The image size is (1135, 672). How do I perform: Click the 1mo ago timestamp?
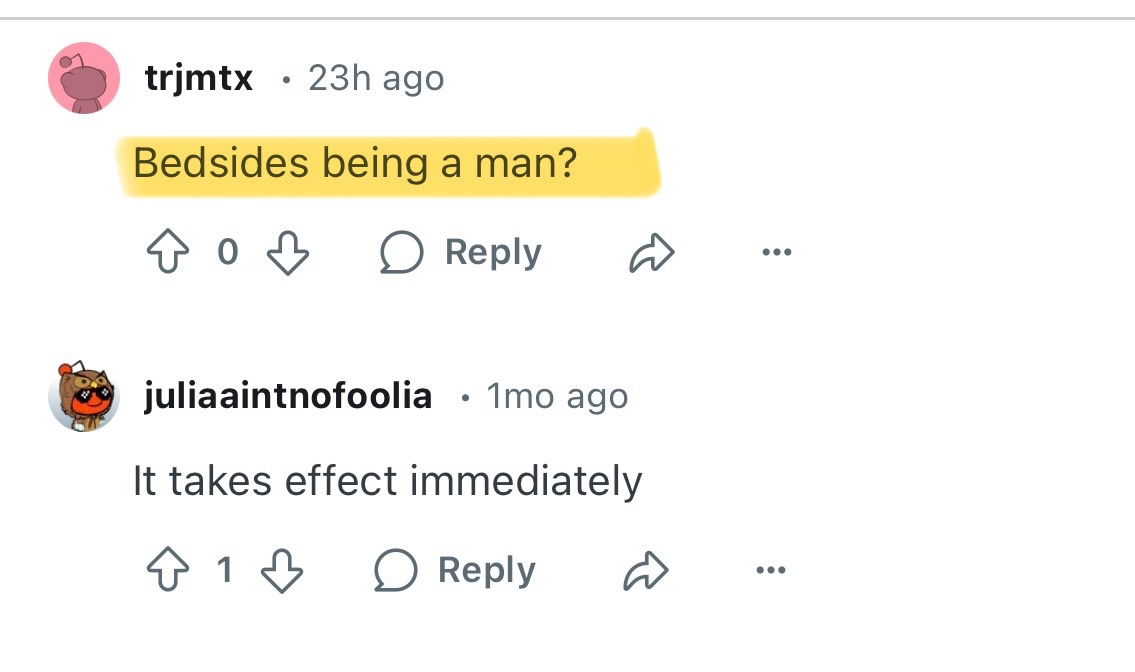click(x=557, y=397)
